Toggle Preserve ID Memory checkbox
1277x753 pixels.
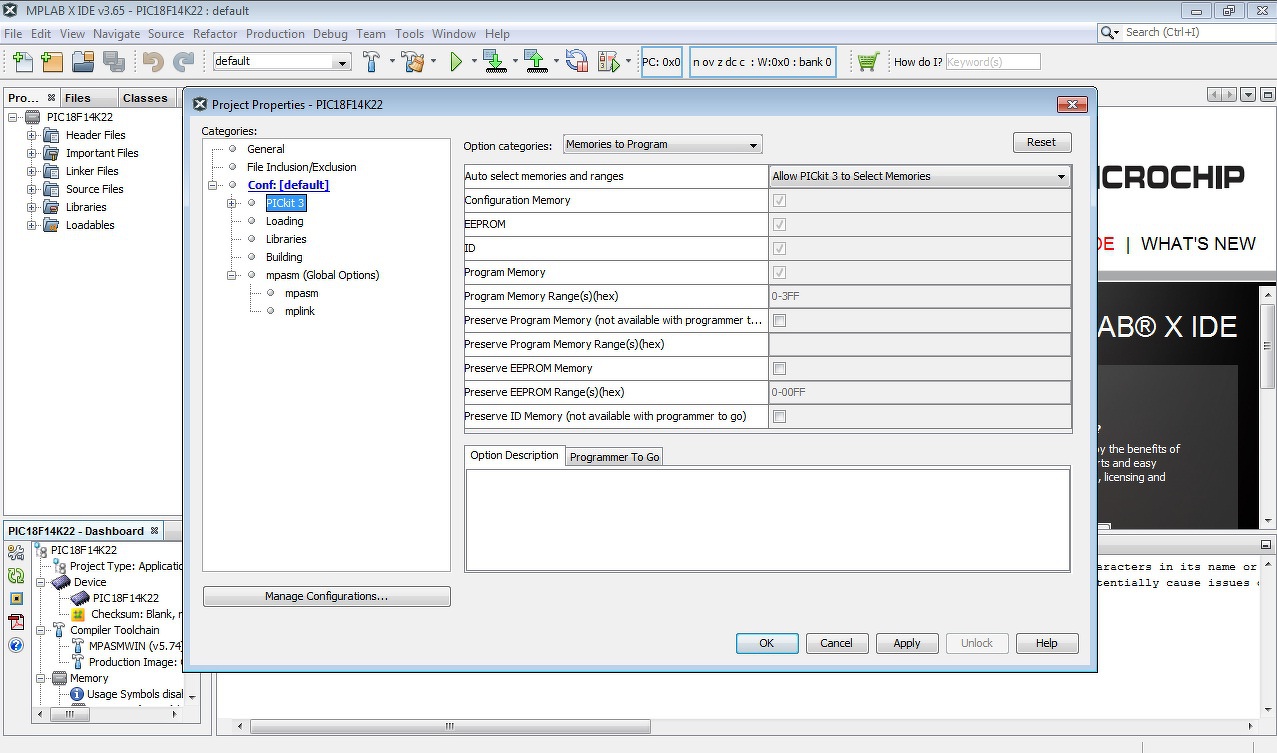coord(779,416)
